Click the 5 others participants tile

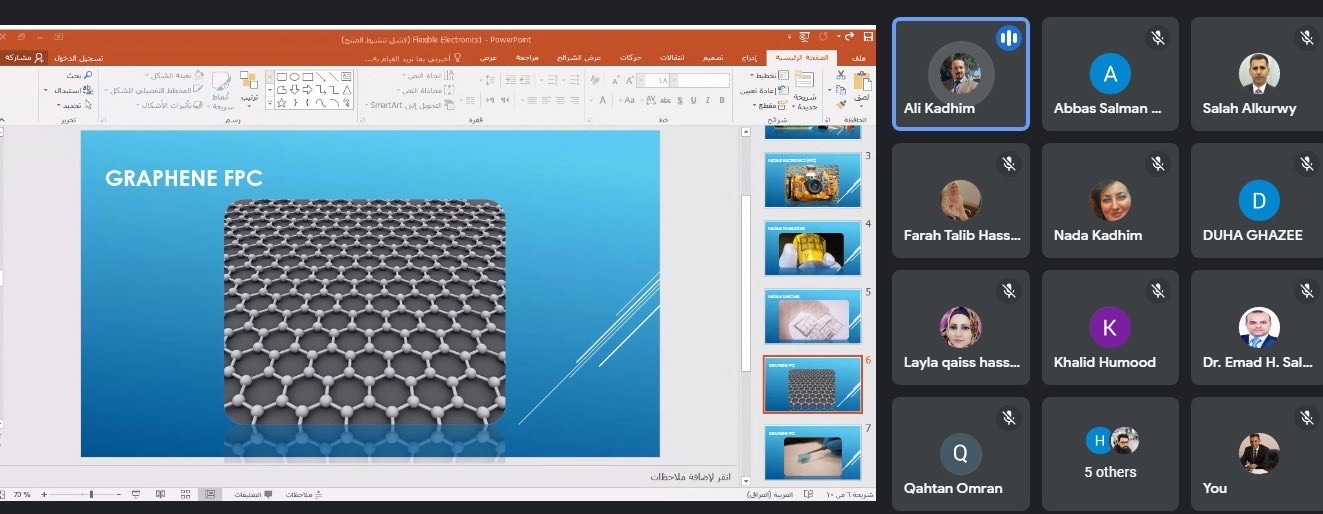pos(1110,452)
